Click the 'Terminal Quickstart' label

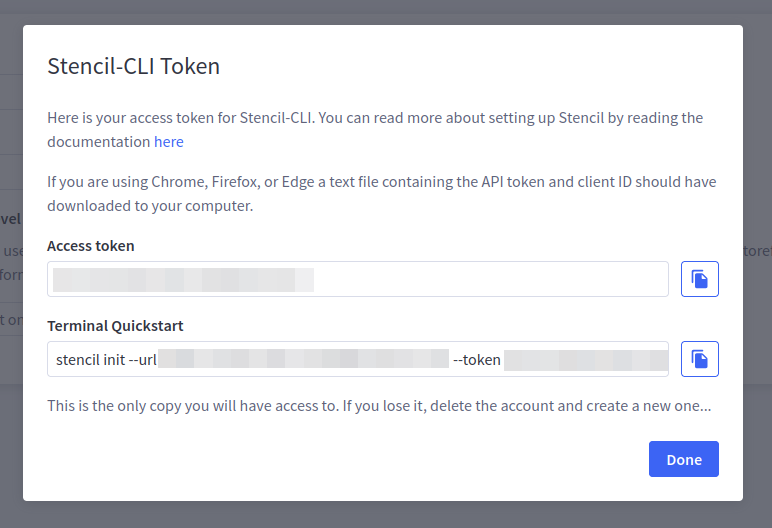[x=115, y=326]
